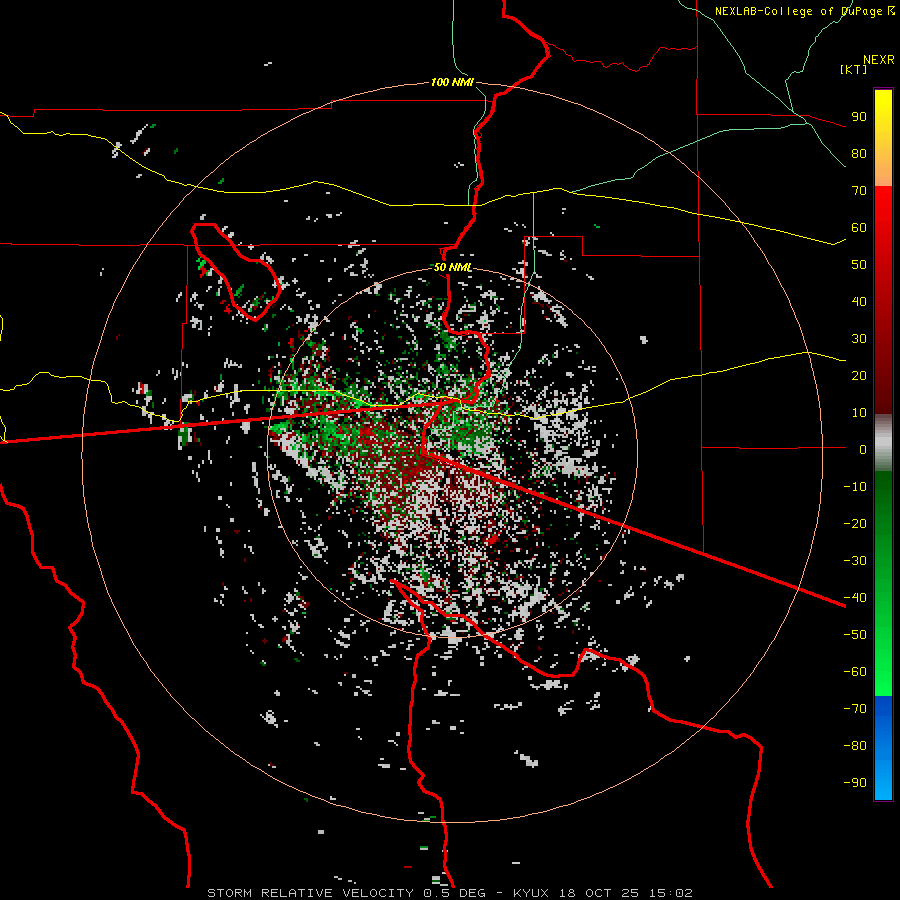Click the -20 value on the velocity scale
900x900 pixels.
(855, 524)
